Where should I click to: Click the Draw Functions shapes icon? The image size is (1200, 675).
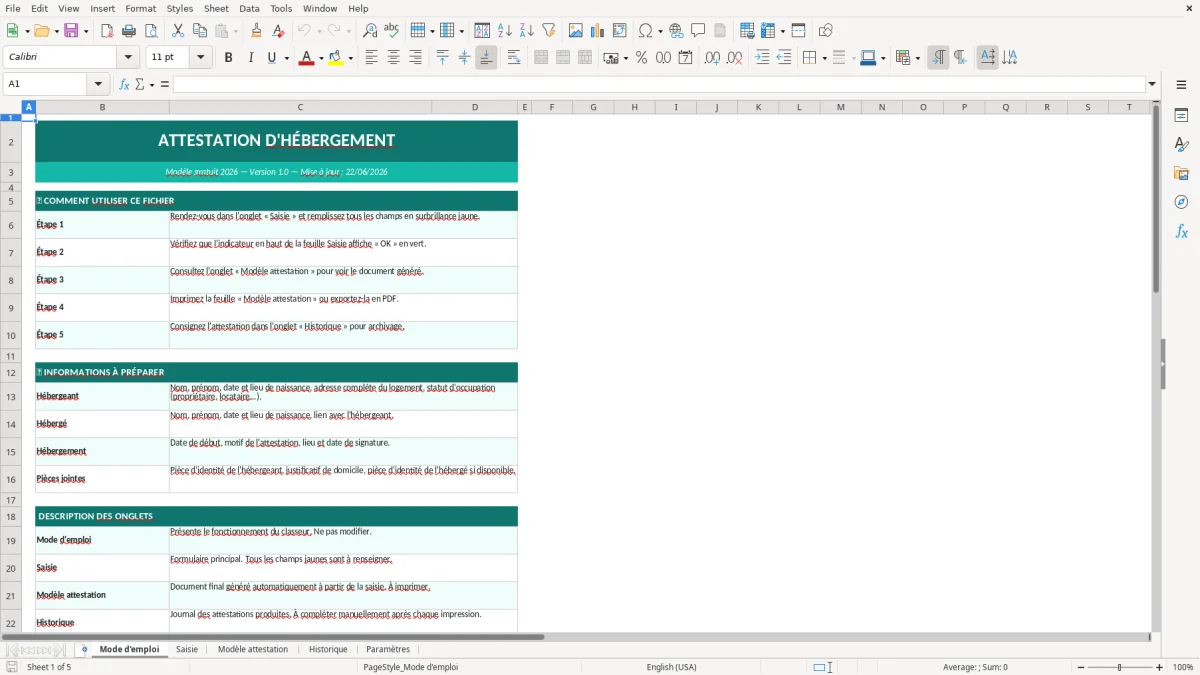pyautogui.click(x=825, y=31)
